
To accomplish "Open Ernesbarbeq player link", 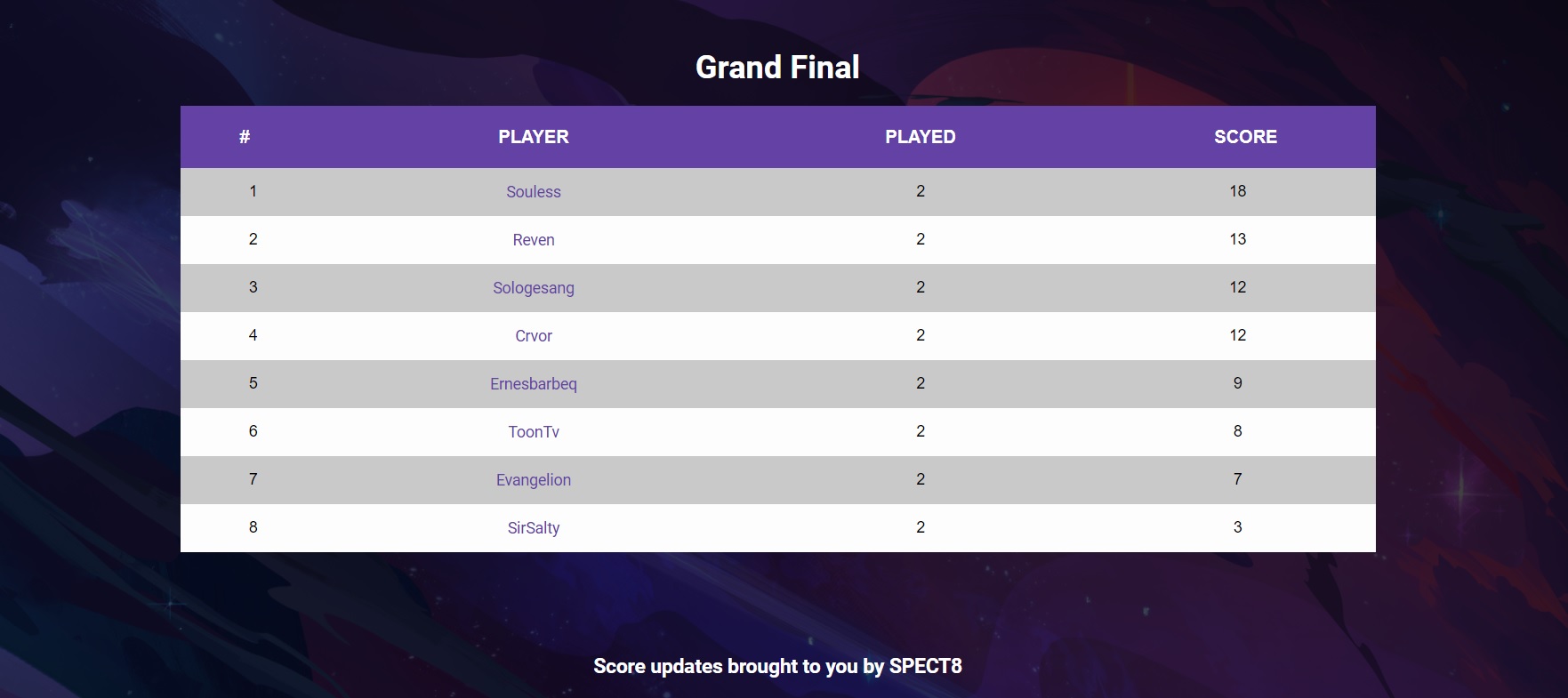I will click(534, 384).
